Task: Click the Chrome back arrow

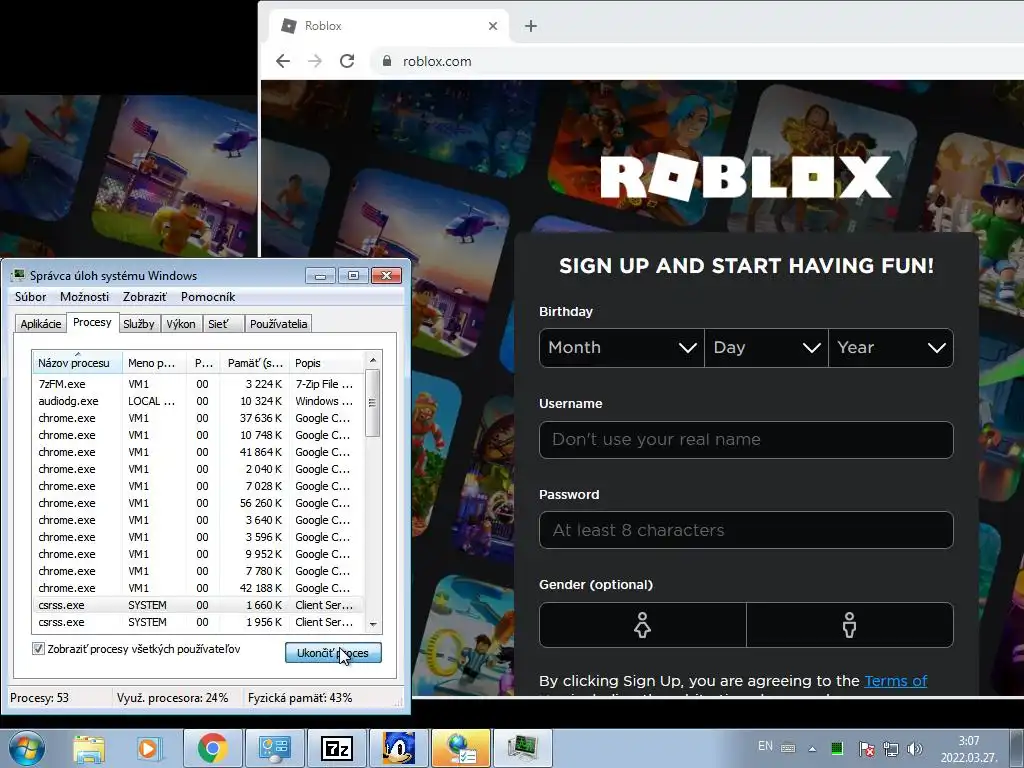Action: coord(283,61)
